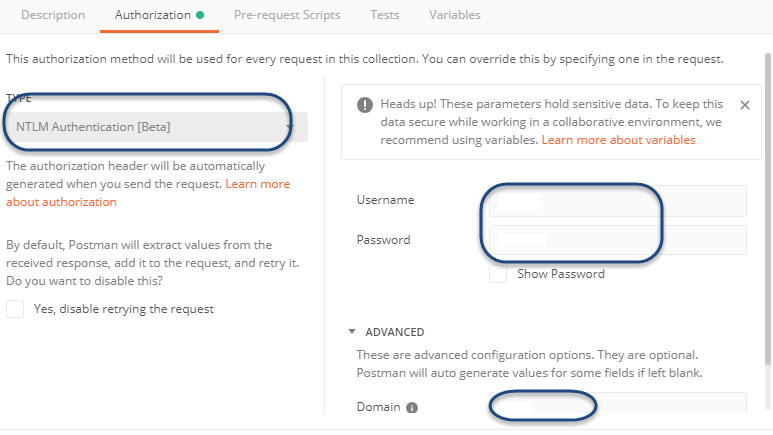
Task: Select the Variables tab
Action: pos(455,15)
